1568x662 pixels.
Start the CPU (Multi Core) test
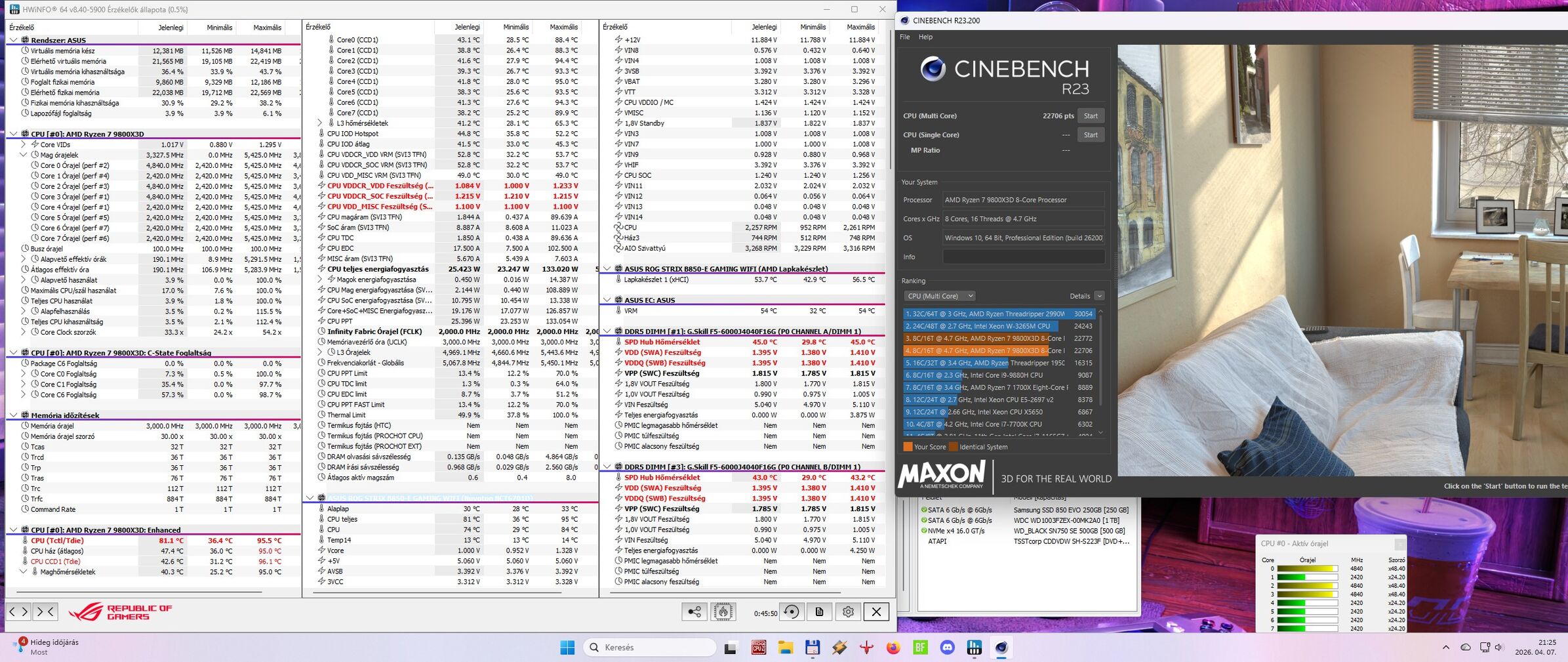(1091, 116)
